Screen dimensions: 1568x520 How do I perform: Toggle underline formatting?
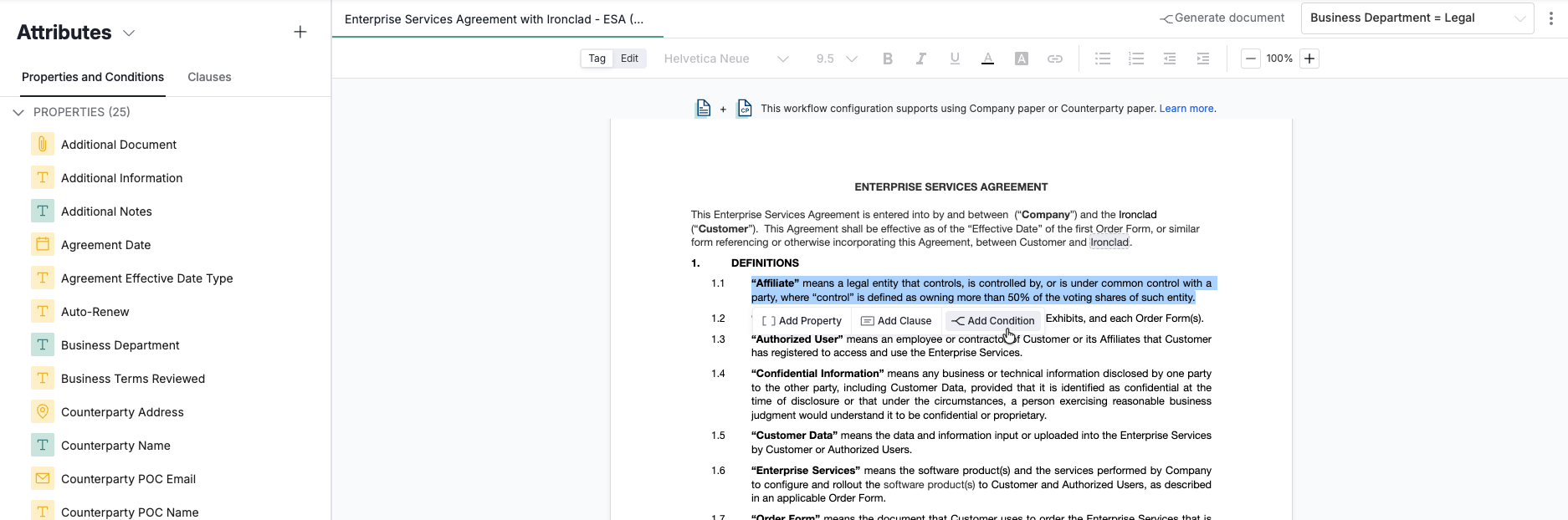(x=955, y=59)
